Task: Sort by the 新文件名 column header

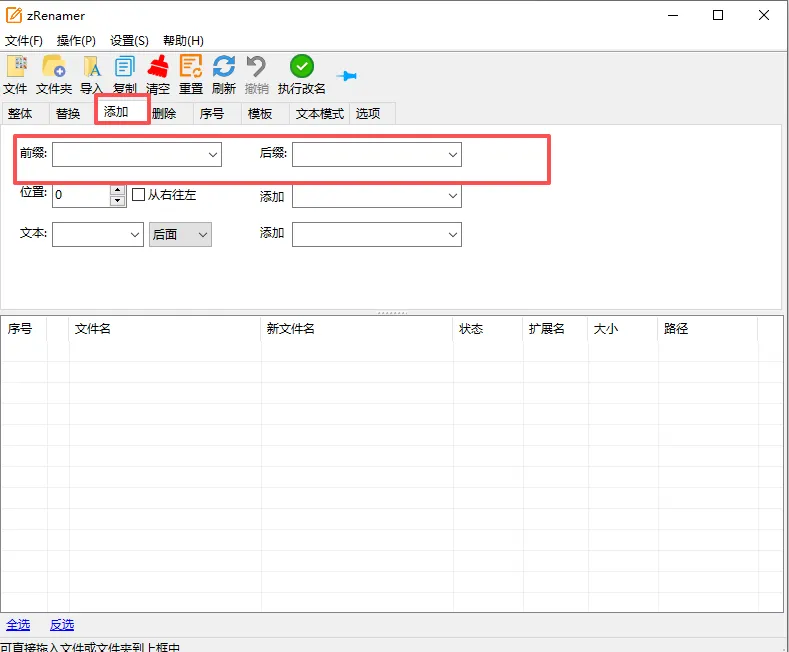Action: [x=357, y=329]
